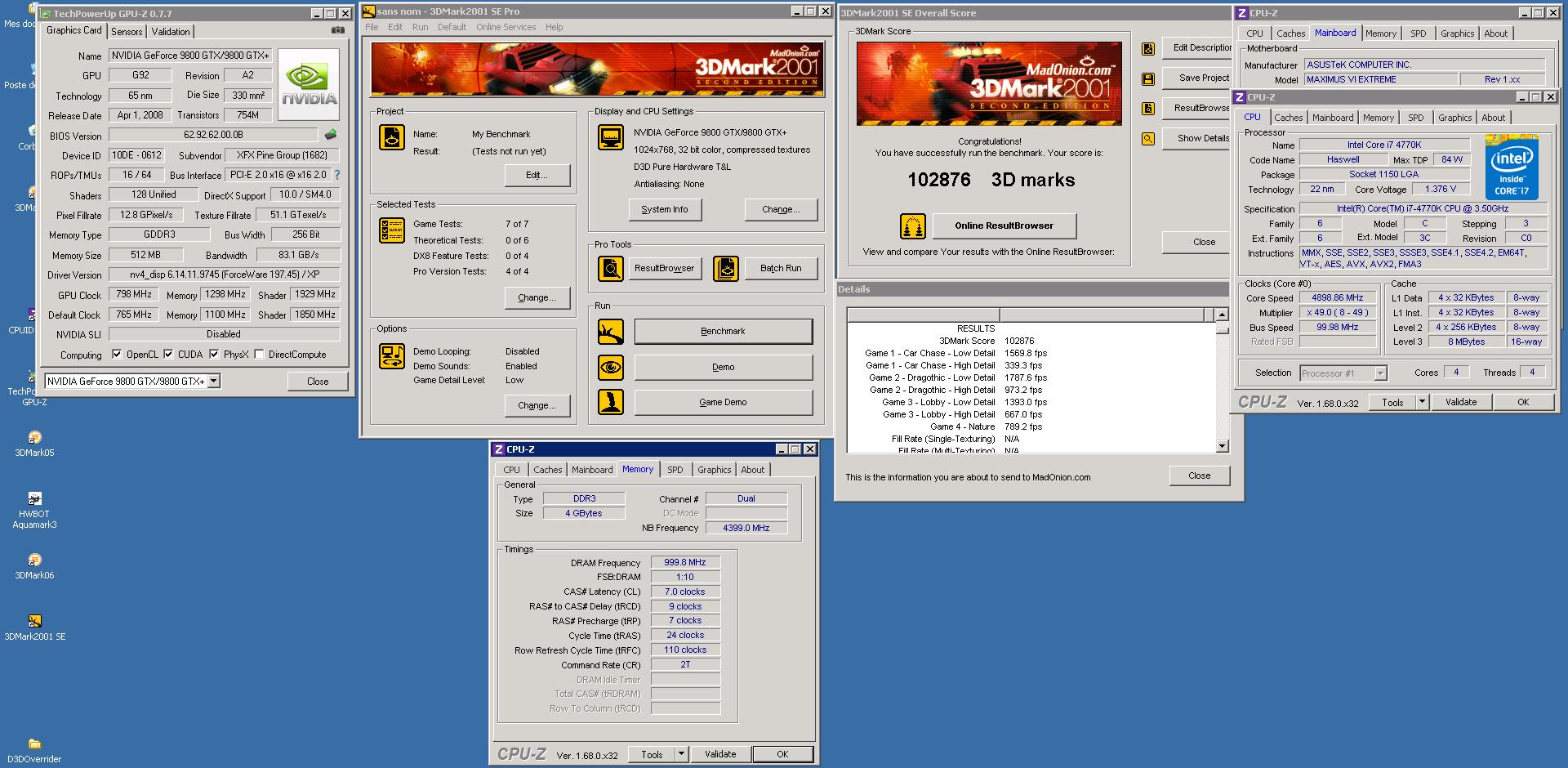1568x768 pixels.
Task: Open the GPU selection dropdown in GPU-Z
Action: (214, 381)
